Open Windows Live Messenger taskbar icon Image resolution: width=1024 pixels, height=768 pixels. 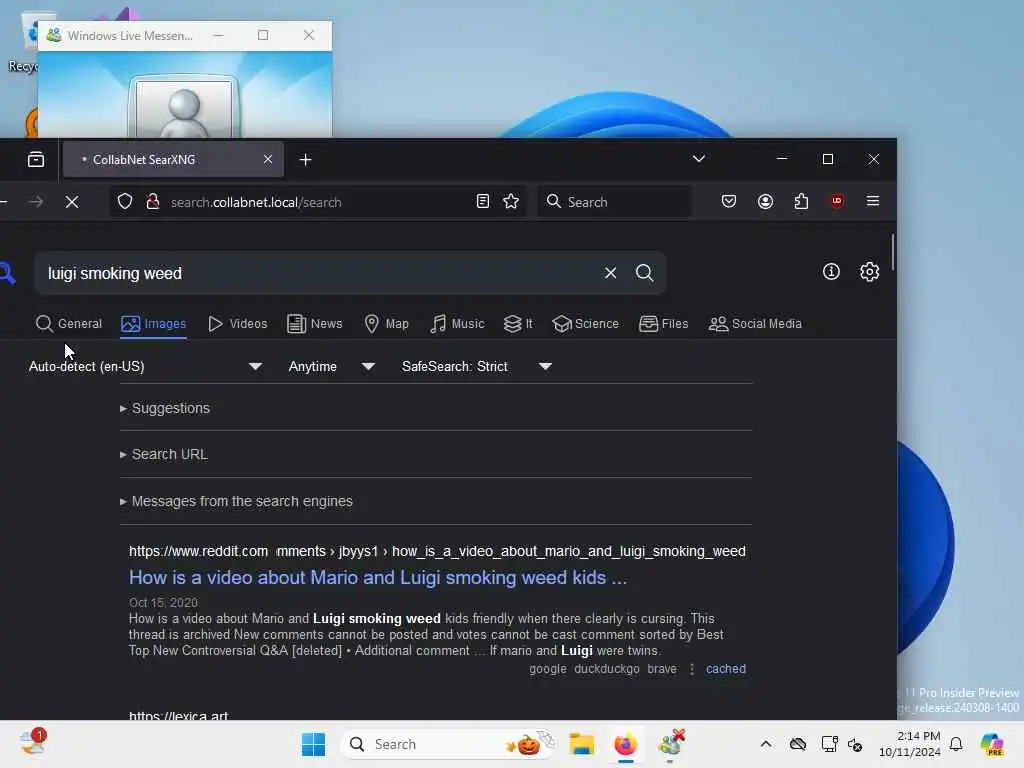(x=671, y=744)
